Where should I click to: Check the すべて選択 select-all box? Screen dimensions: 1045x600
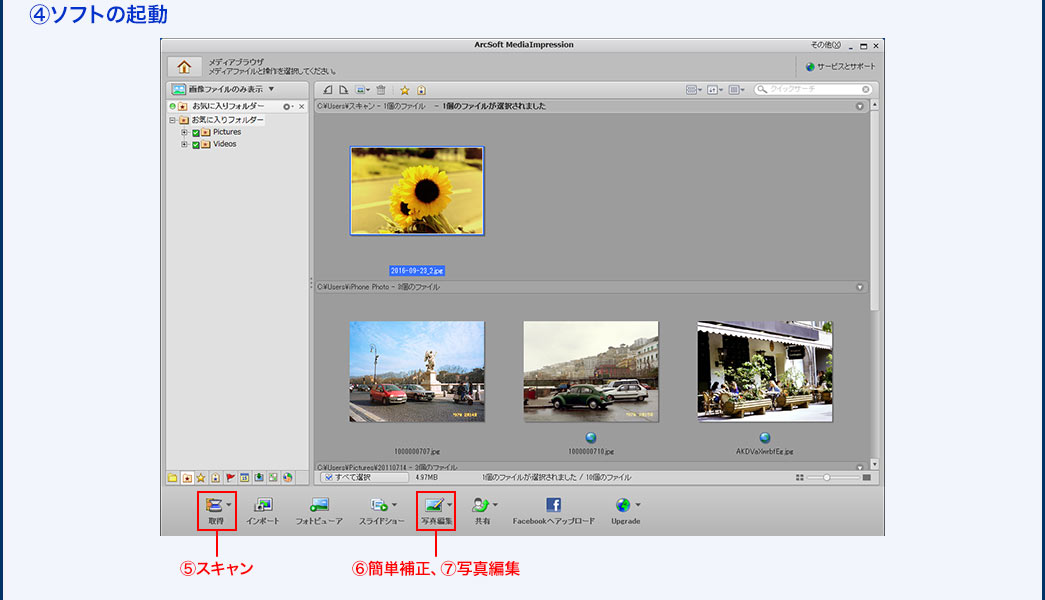(x=329, y=477)
